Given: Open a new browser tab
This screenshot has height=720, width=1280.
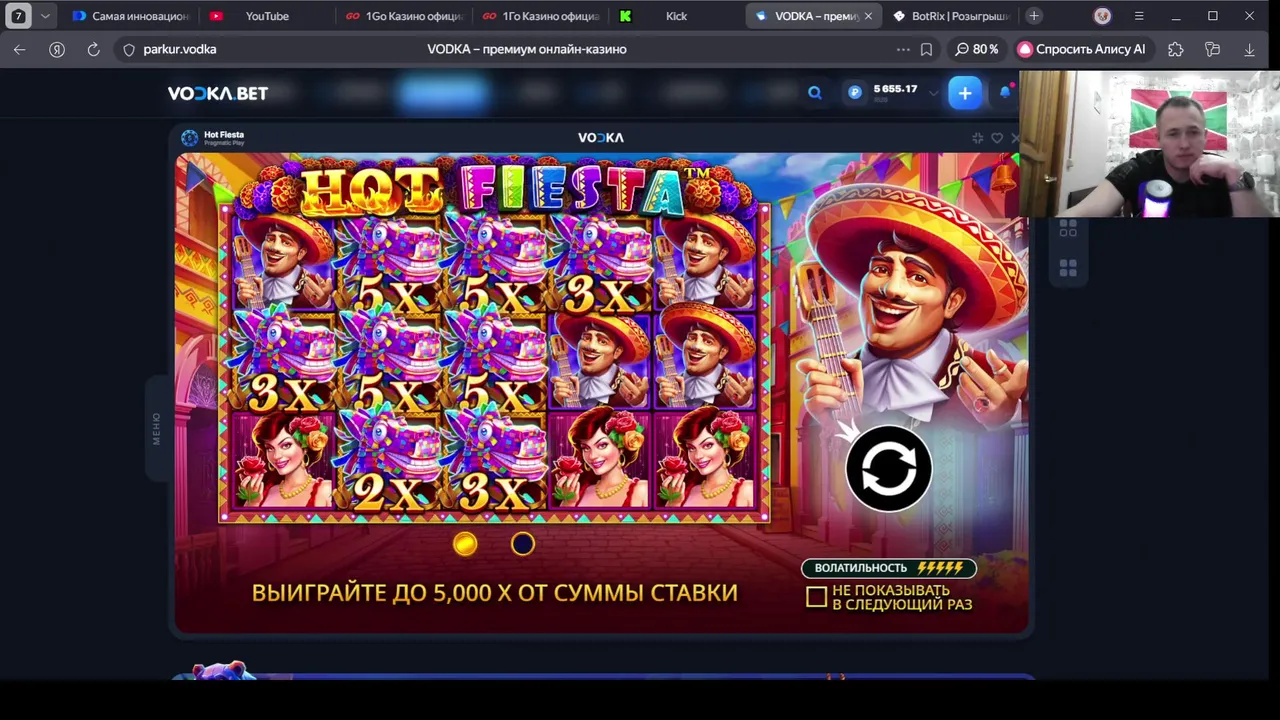Looking at the screenshot, I should click(1034, 16).
